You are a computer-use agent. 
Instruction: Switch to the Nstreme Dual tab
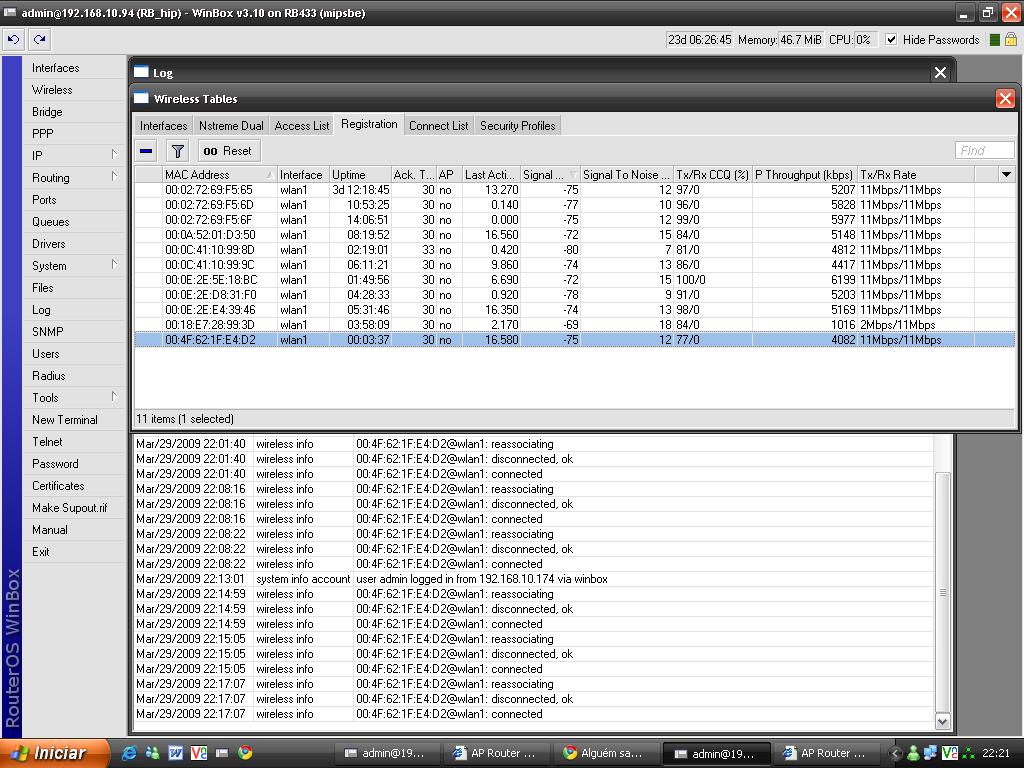click(231, 125)
